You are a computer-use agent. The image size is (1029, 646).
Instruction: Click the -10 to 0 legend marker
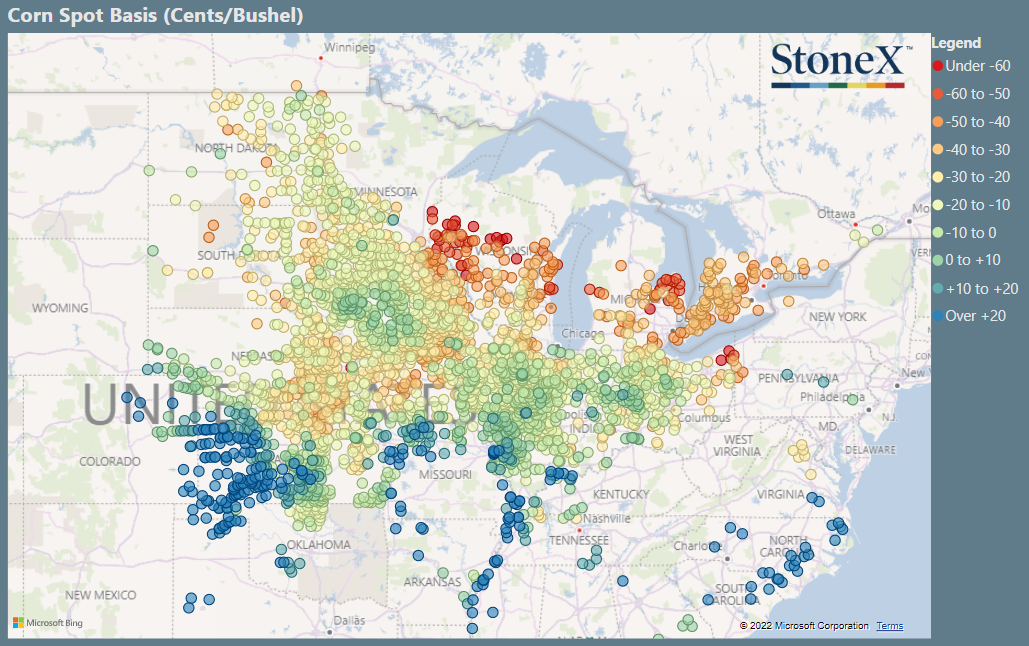point(938,232)
